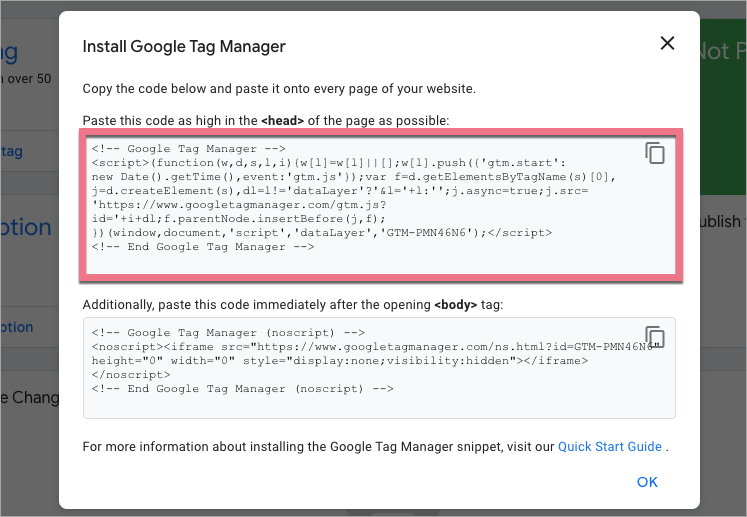Click the 'Copy the code below' instruction text
Screen dimensions: 747x517
[x=279, y=88]
